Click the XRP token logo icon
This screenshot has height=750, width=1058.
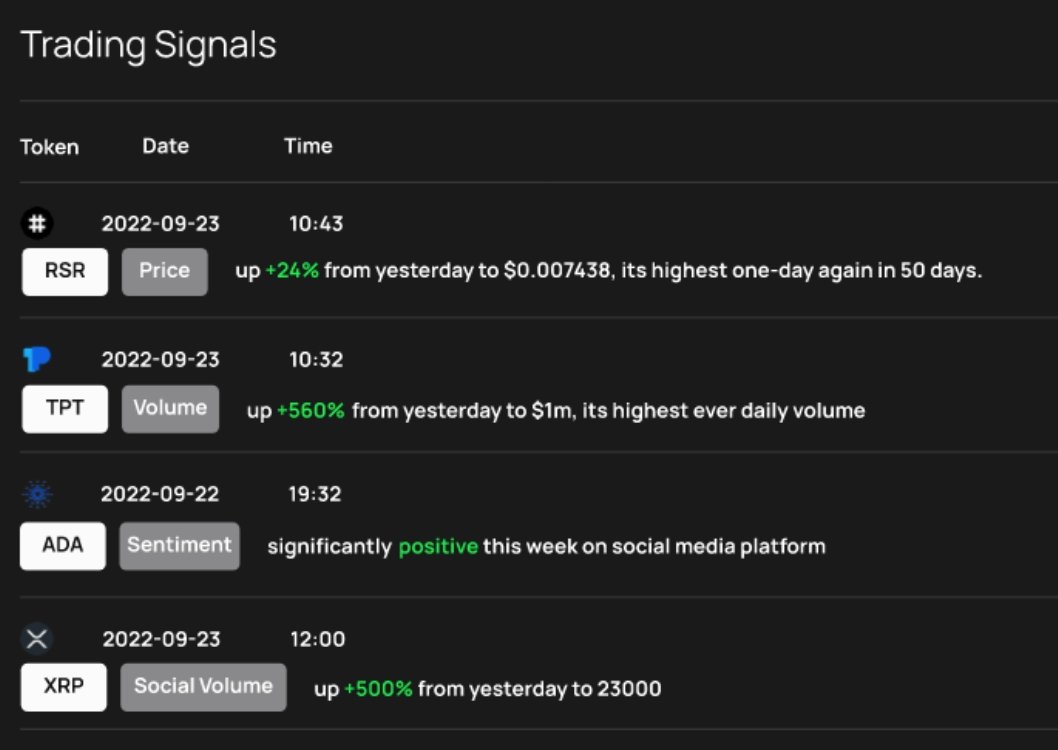coord(37,639)
